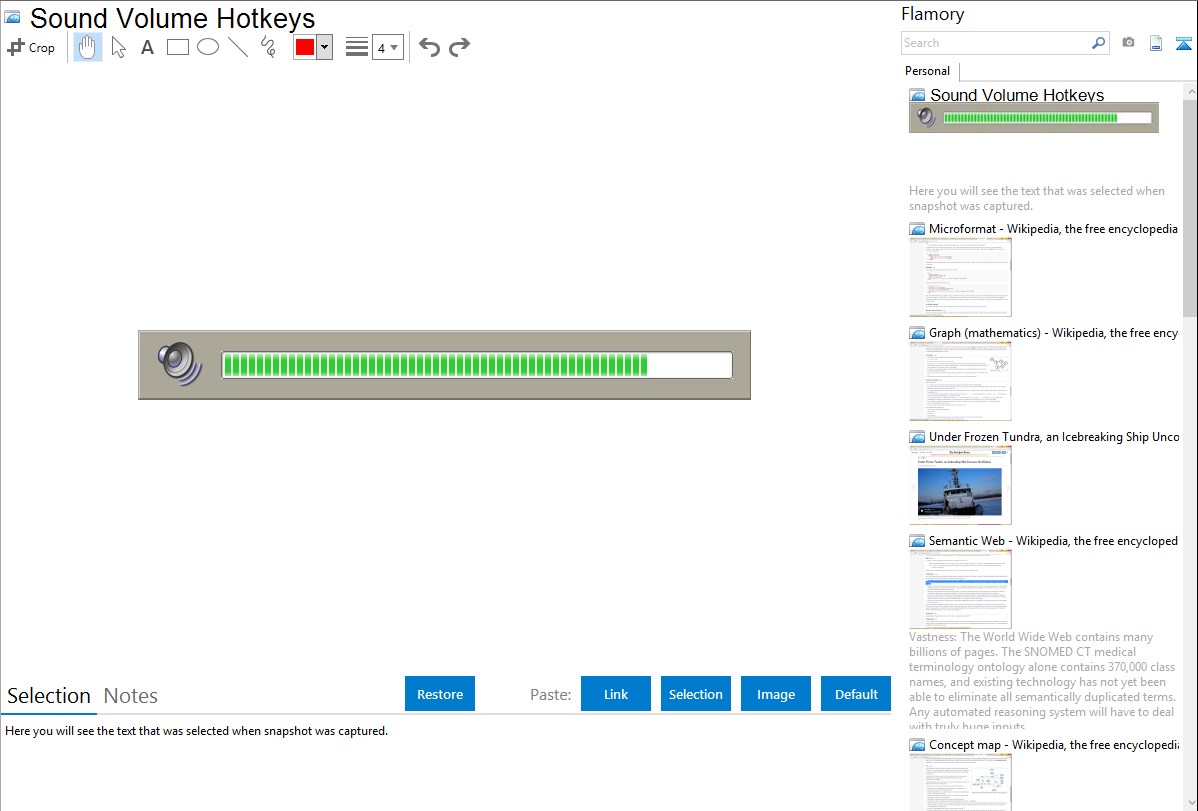Click Microformat - Wikipedia snapshot title
Image resolution: width=1198 pixels, height=811 pixels.
1053,229
